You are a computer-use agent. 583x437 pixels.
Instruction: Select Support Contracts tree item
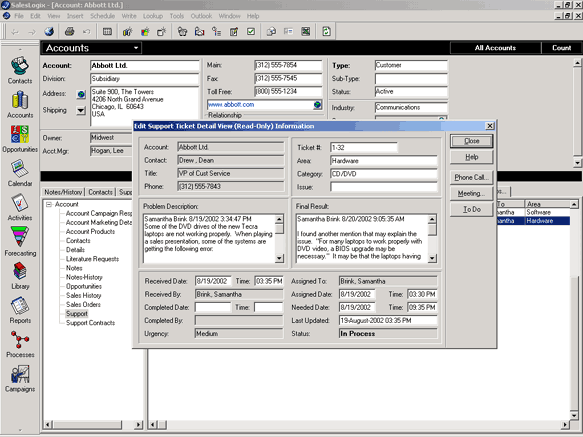click(x=90, y=323)
